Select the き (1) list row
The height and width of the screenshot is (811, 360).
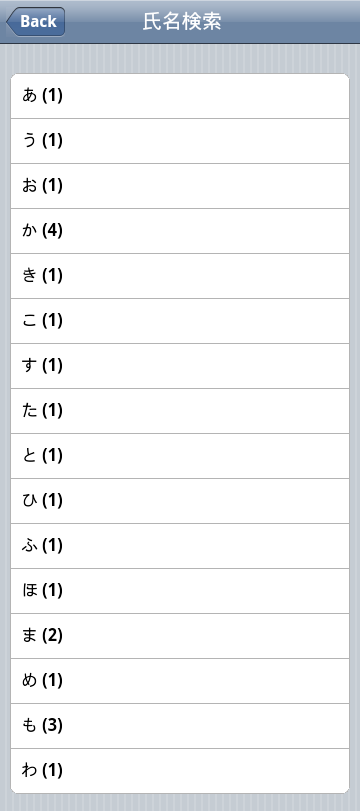180,276
